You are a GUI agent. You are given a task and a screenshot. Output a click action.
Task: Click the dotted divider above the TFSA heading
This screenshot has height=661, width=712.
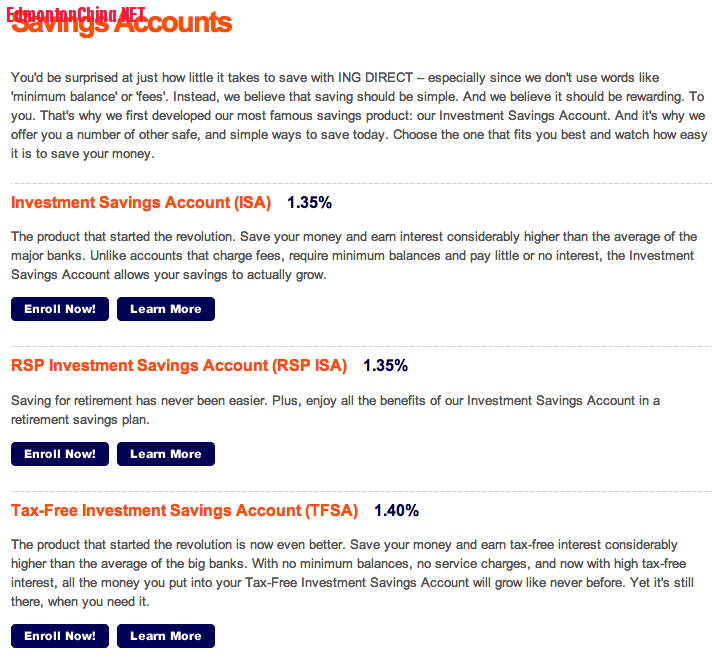point(360,489)
